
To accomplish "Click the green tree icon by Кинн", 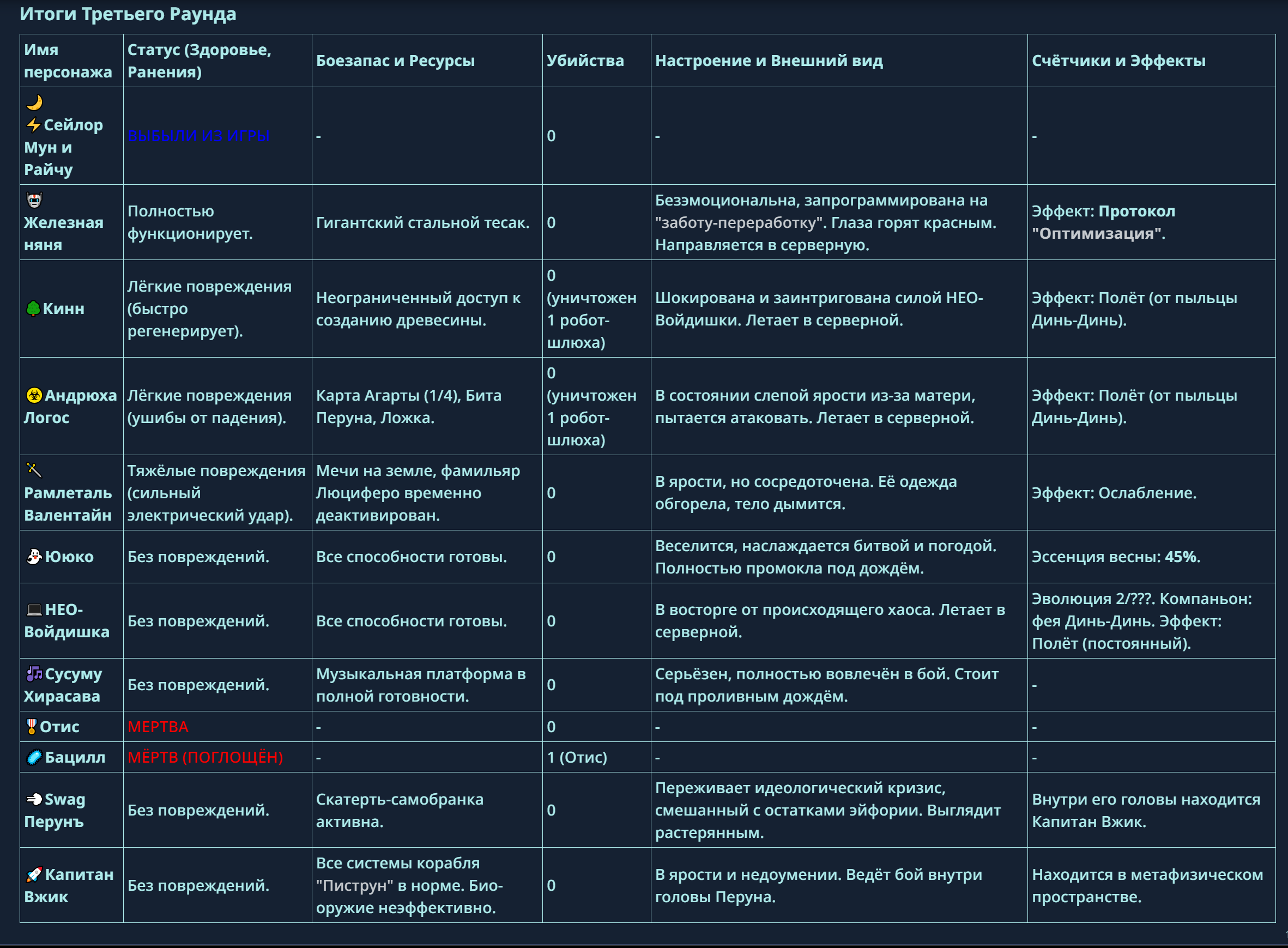I will tap(33, 309).
